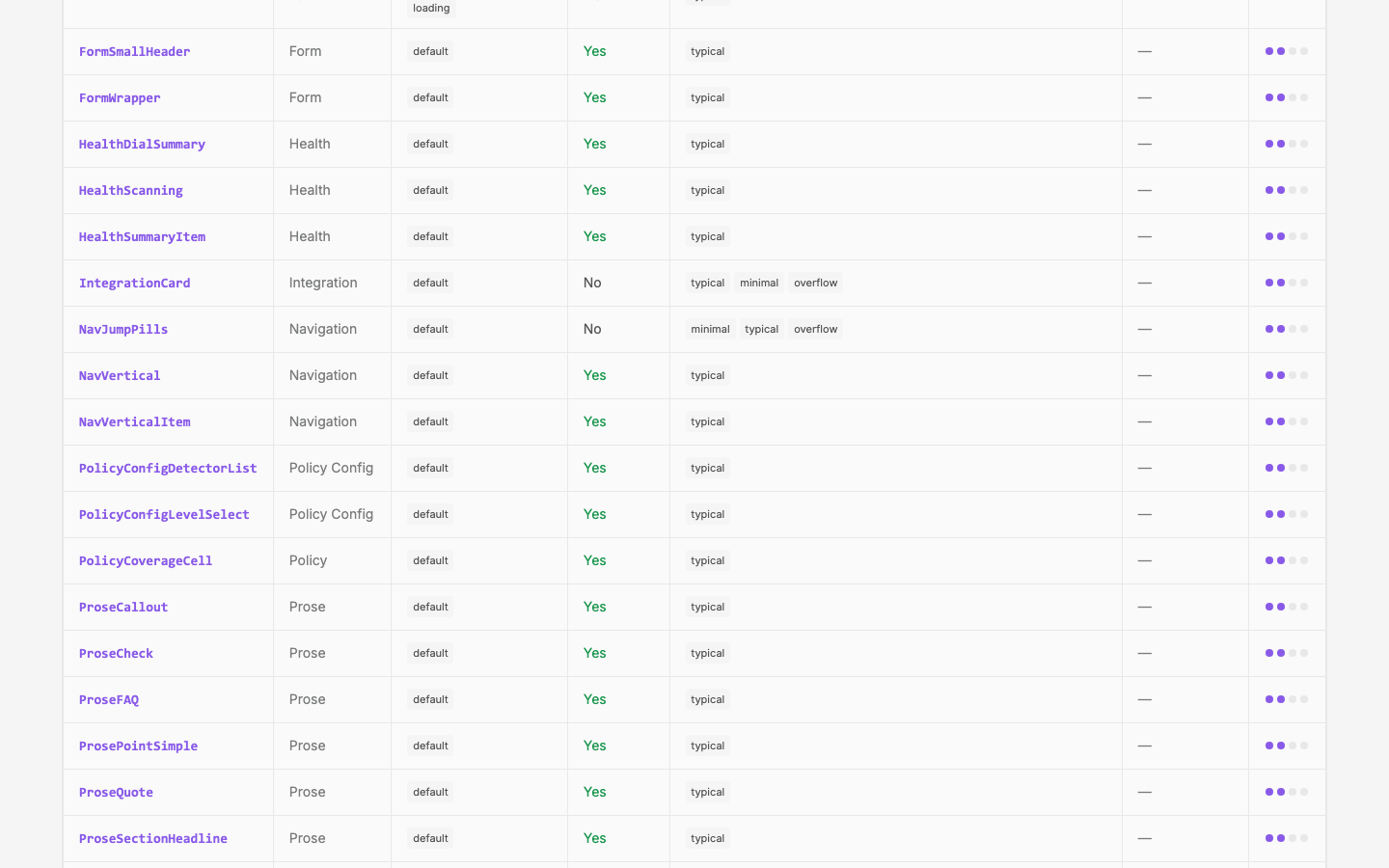
Task: Select the minimal tag in NavJumpPills row
Action: click(710, 329)
